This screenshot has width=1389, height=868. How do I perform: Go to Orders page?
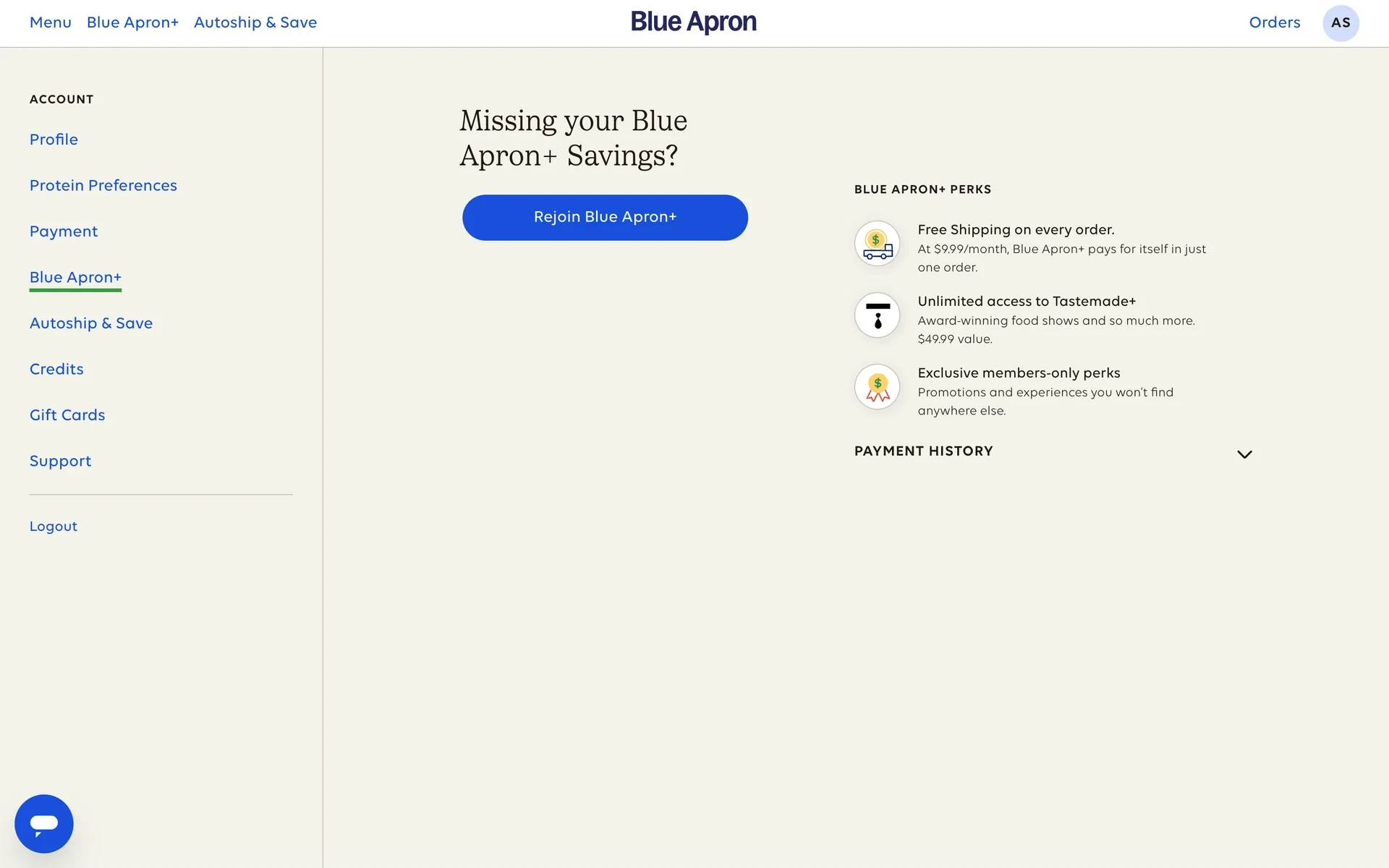coord(1275,22)
